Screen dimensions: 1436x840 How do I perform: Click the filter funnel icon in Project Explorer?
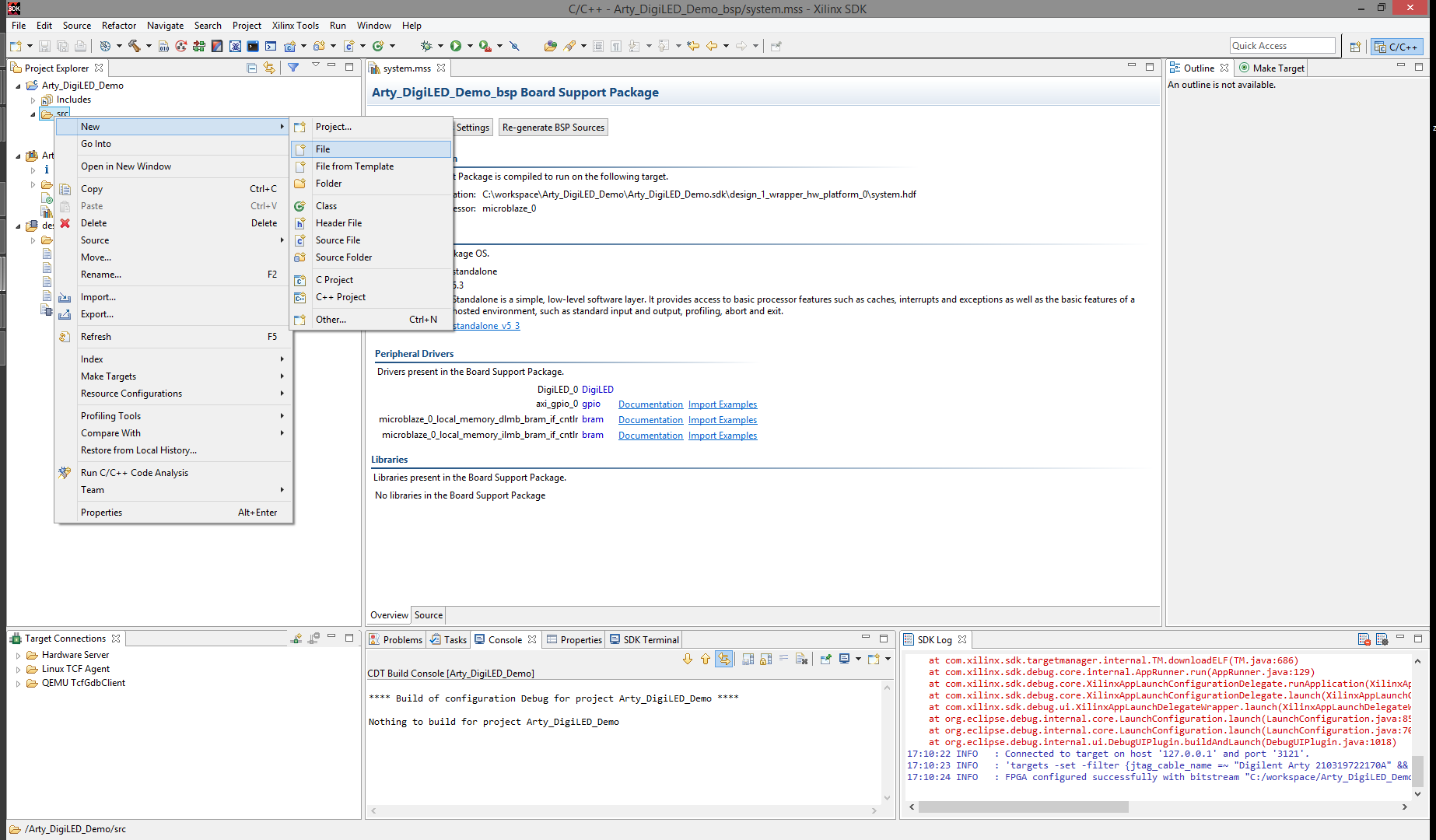(x=293, y=68)
